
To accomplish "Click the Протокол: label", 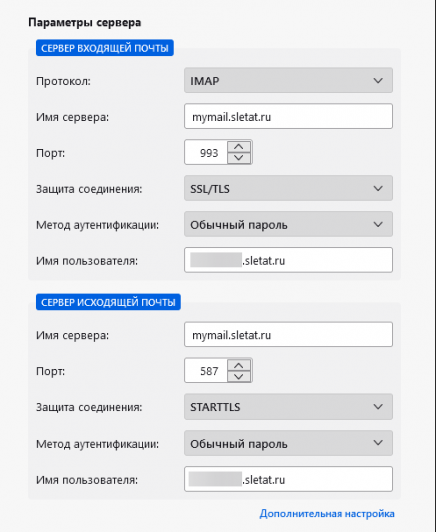I will (x=63, y=81).
